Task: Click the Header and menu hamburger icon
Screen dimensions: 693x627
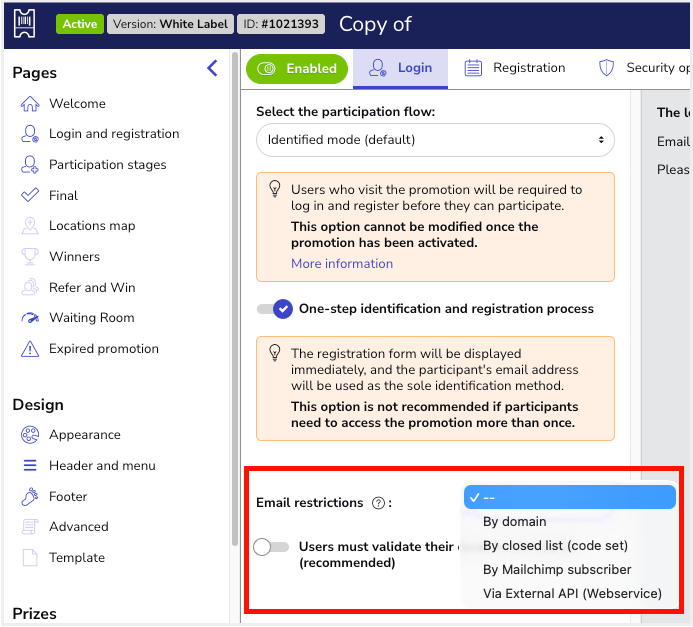Action: (x=30, y=466)
